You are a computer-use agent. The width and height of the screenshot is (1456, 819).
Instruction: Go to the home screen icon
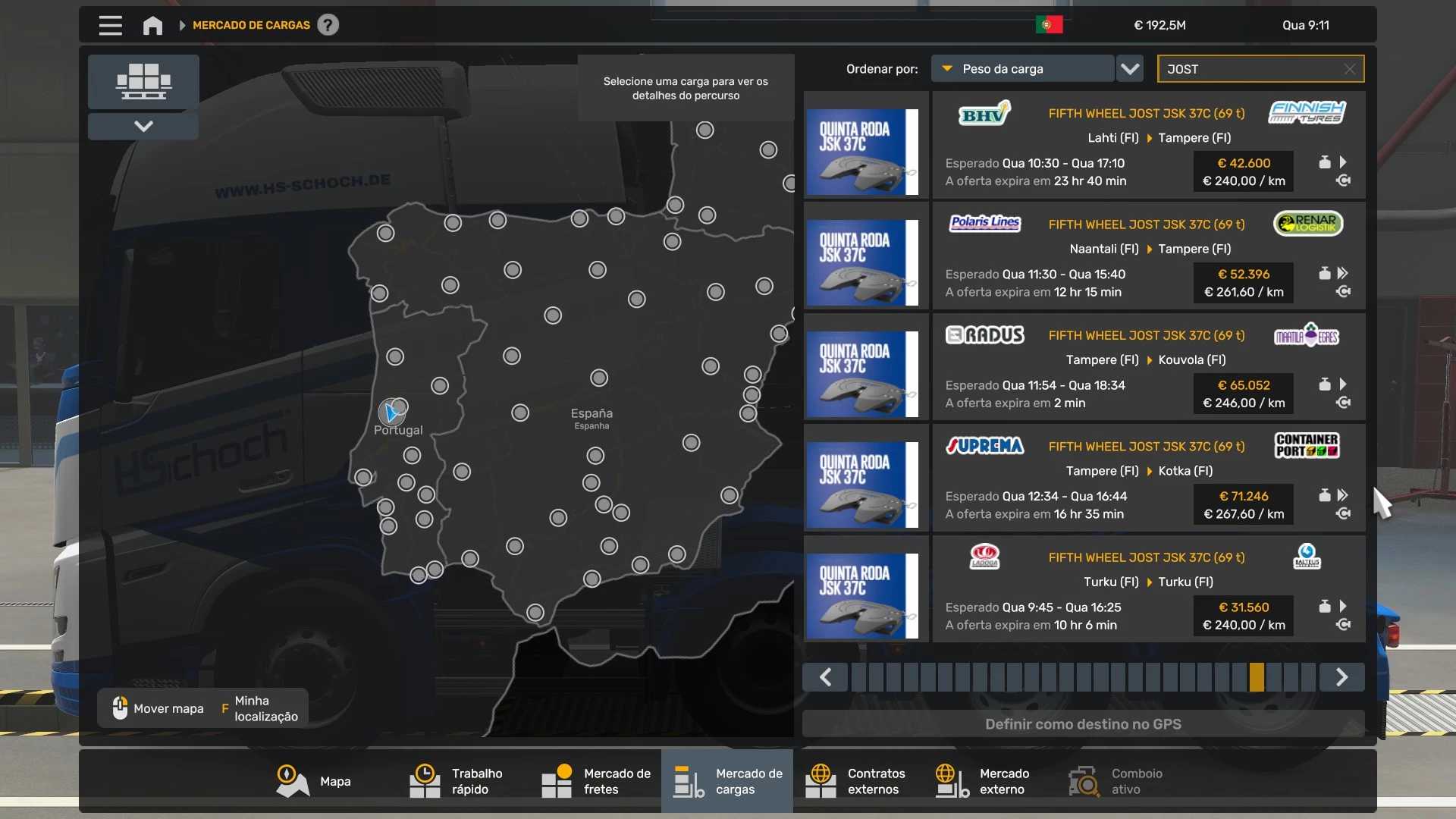152,25
